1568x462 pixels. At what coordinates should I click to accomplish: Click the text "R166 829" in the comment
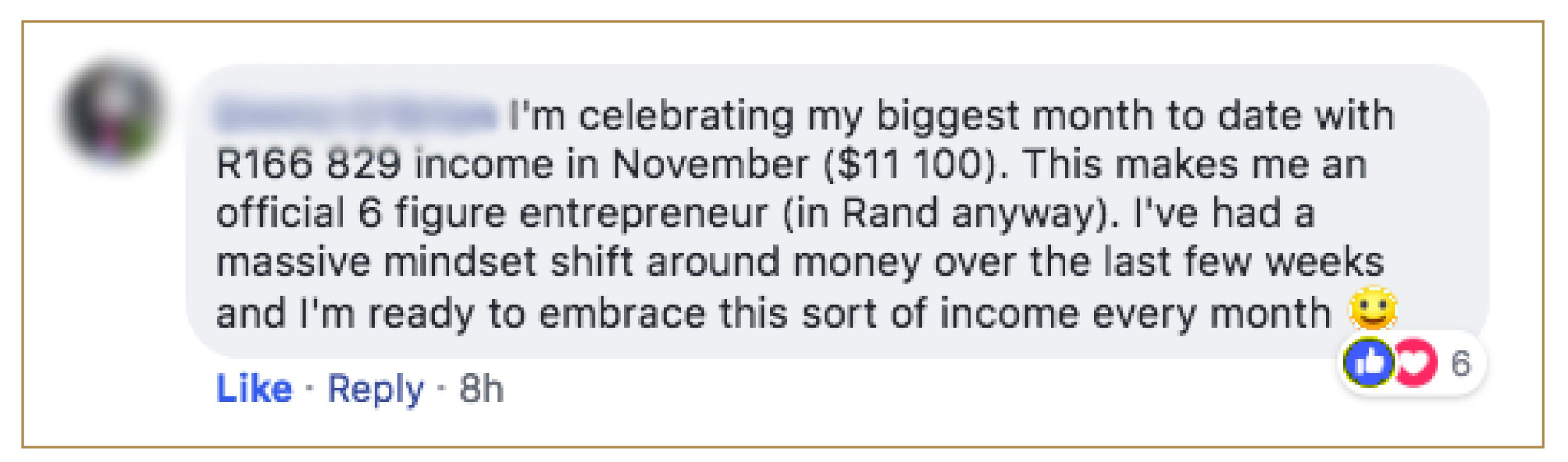[x=309, y=165]
